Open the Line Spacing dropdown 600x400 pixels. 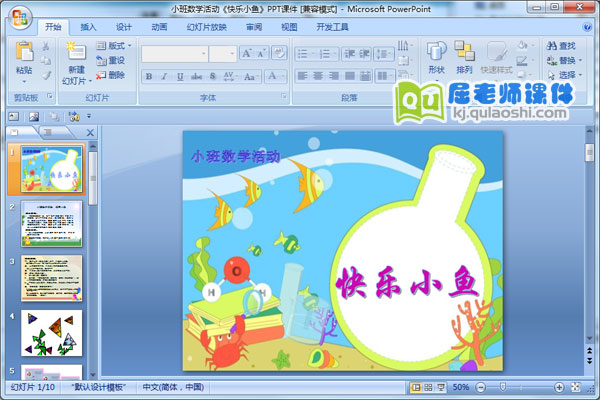click(x=384, y=54)
